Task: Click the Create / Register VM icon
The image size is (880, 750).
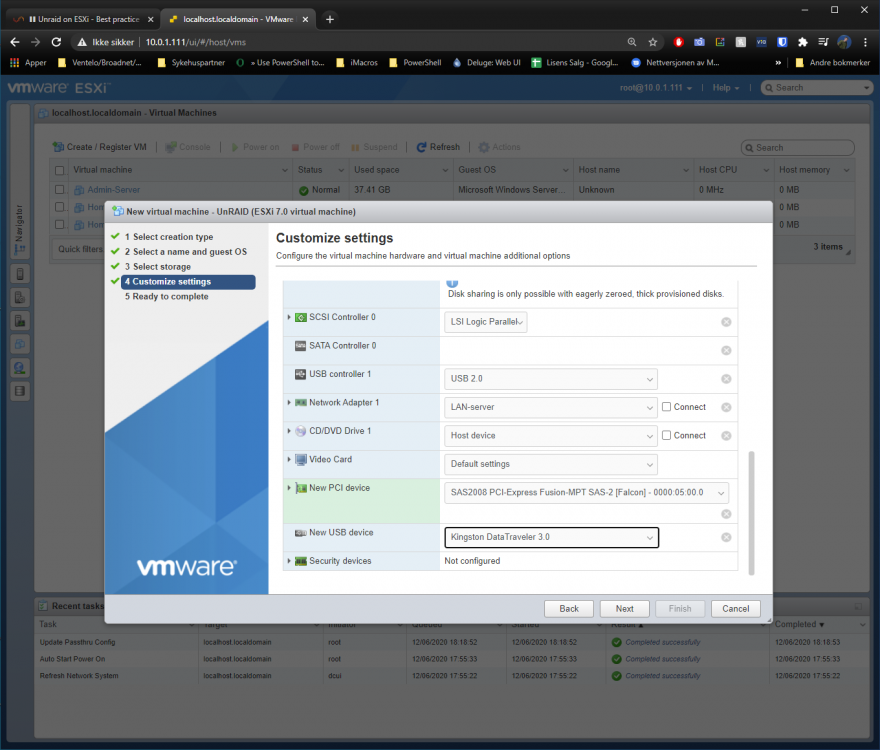Action: [58, 147]
